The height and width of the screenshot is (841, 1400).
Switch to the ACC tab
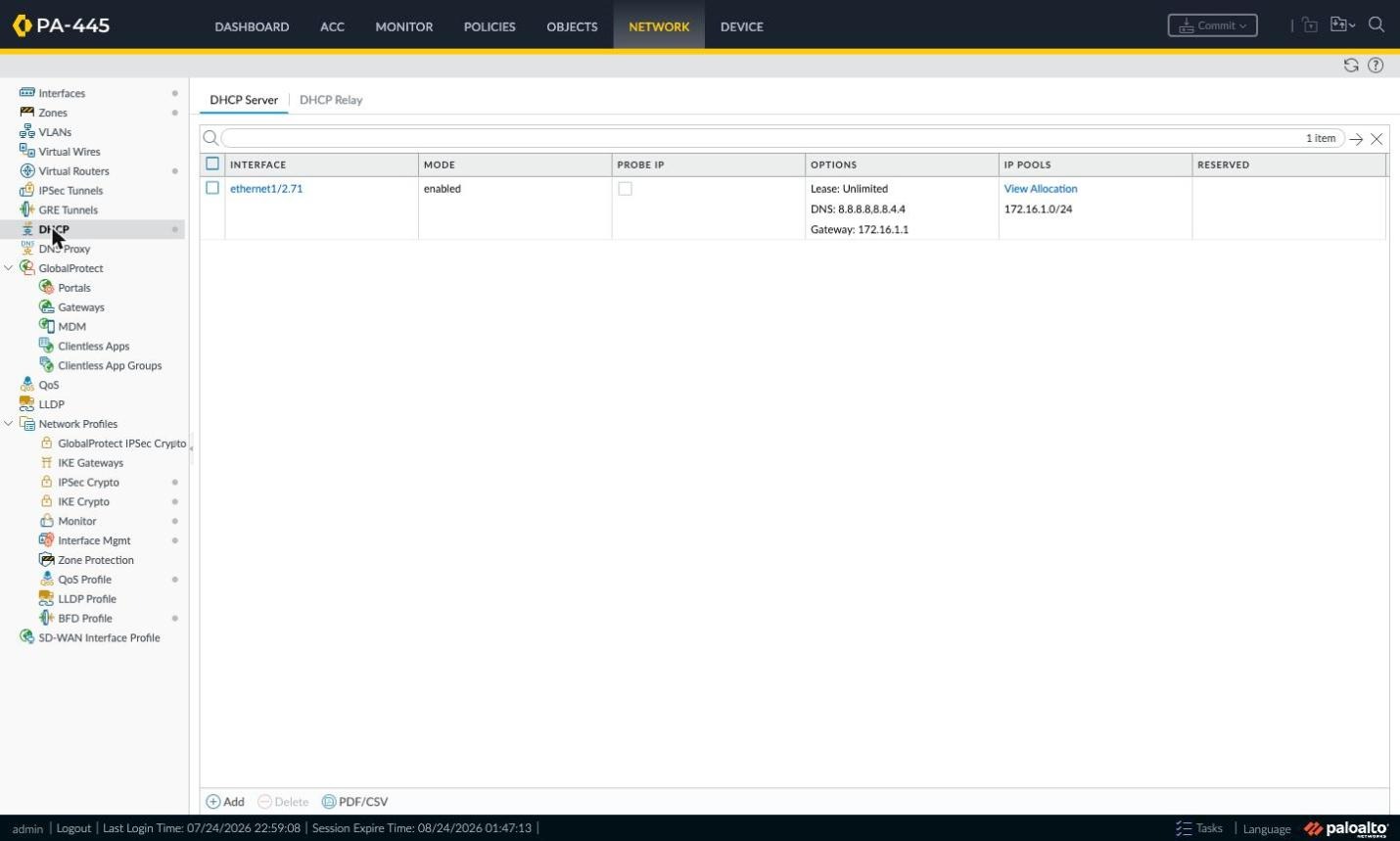tap(332, 26)
